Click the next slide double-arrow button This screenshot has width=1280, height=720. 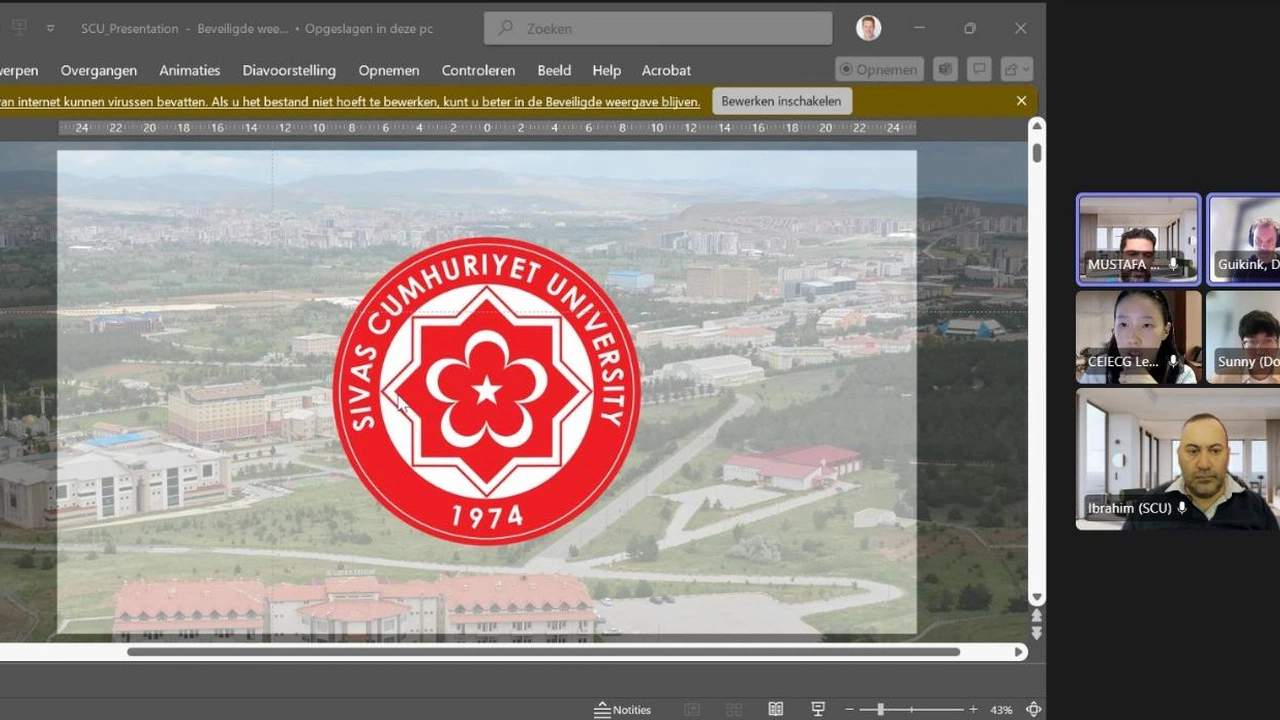click(x=1036, y=633)
